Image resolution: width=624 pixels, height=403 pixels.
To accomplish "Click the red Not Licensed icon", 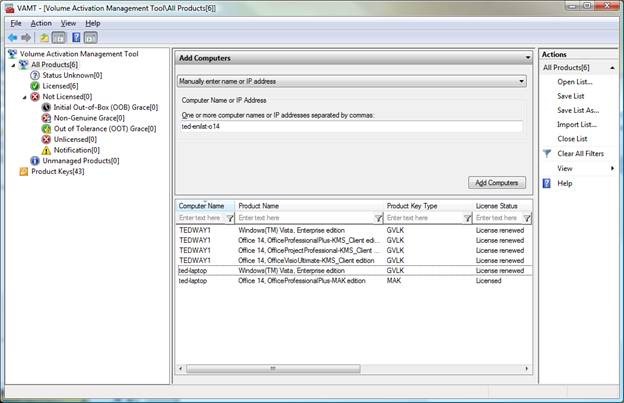I will pos(35,97).
